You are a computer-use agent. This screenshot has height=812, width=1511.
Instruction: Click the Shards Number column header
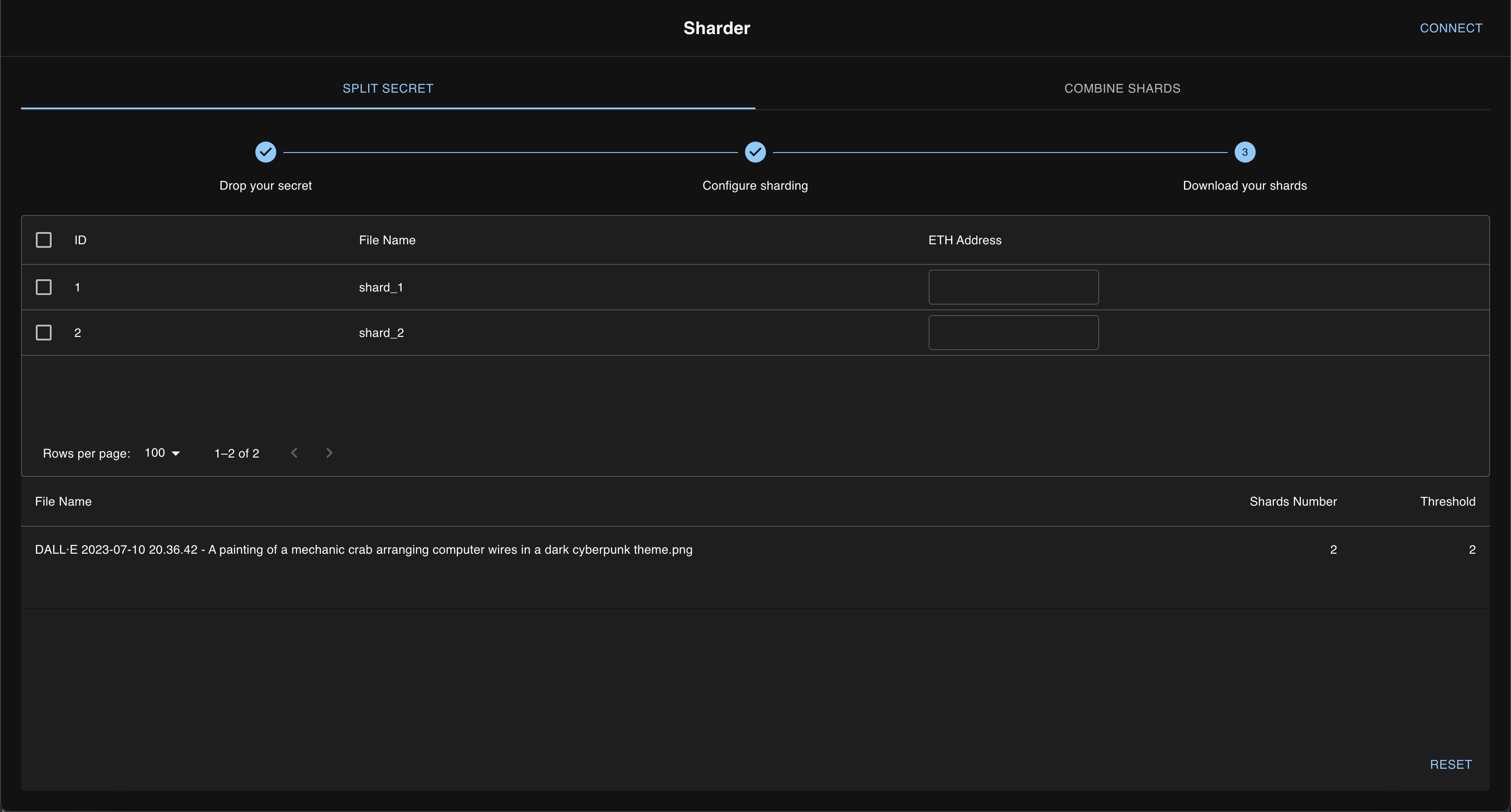1293,502
